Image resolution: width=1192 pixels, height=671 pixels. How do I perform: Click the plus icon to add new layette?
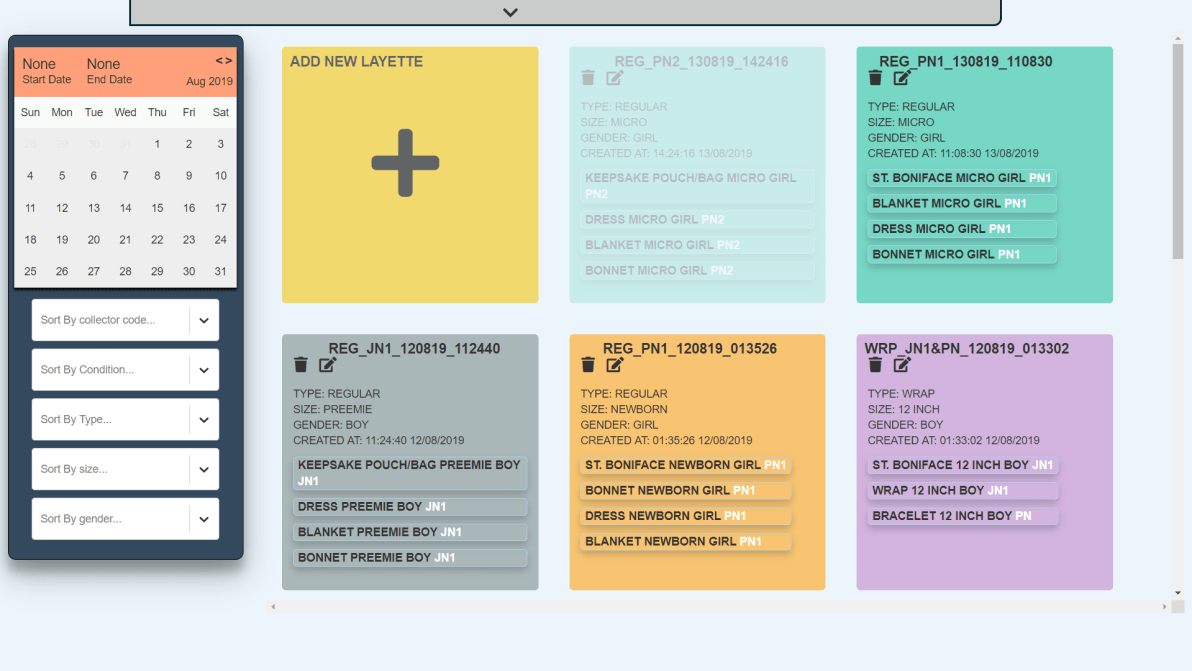click(405, 162)
